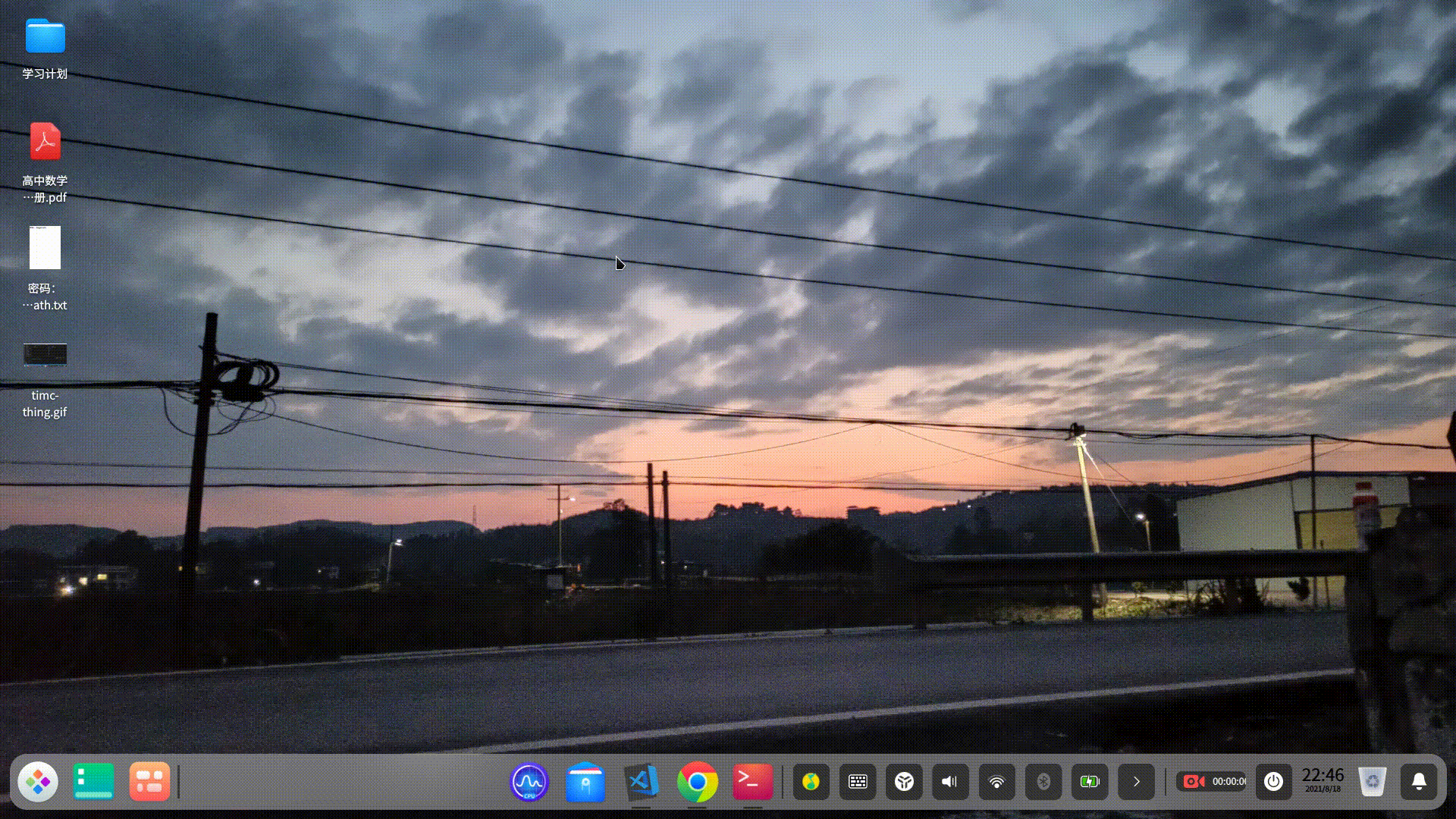Image resolution: width=1456 pixels, height=819 pixels.
Task: Open the trash bin in dock
Action: (x=1372, y=781)
